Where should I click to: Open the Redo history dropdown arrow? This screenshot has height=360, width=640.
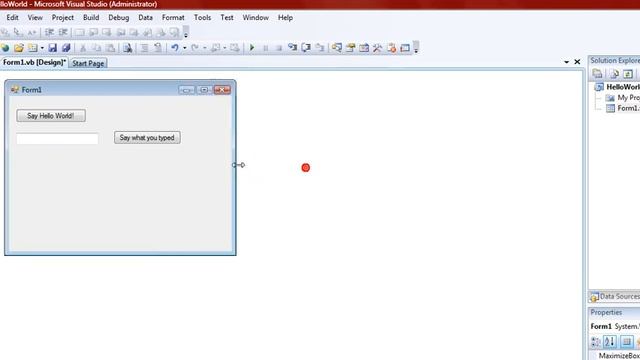pos(204,48)
